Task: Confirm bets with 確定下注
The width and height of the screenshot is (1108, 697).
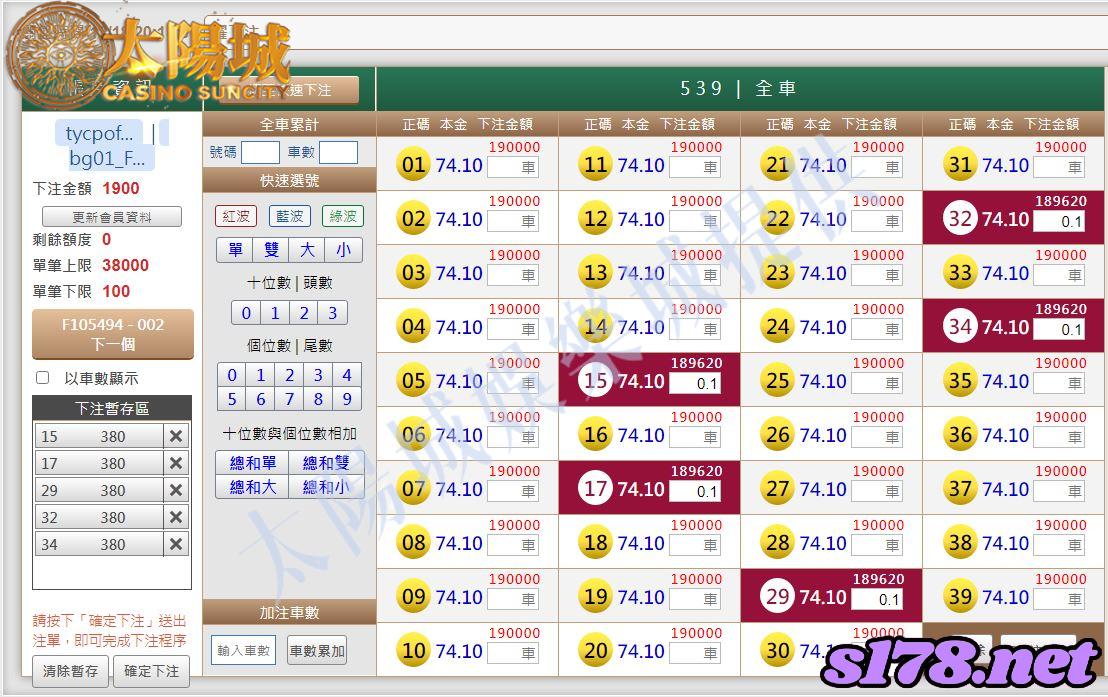Action: pos(152,671)
